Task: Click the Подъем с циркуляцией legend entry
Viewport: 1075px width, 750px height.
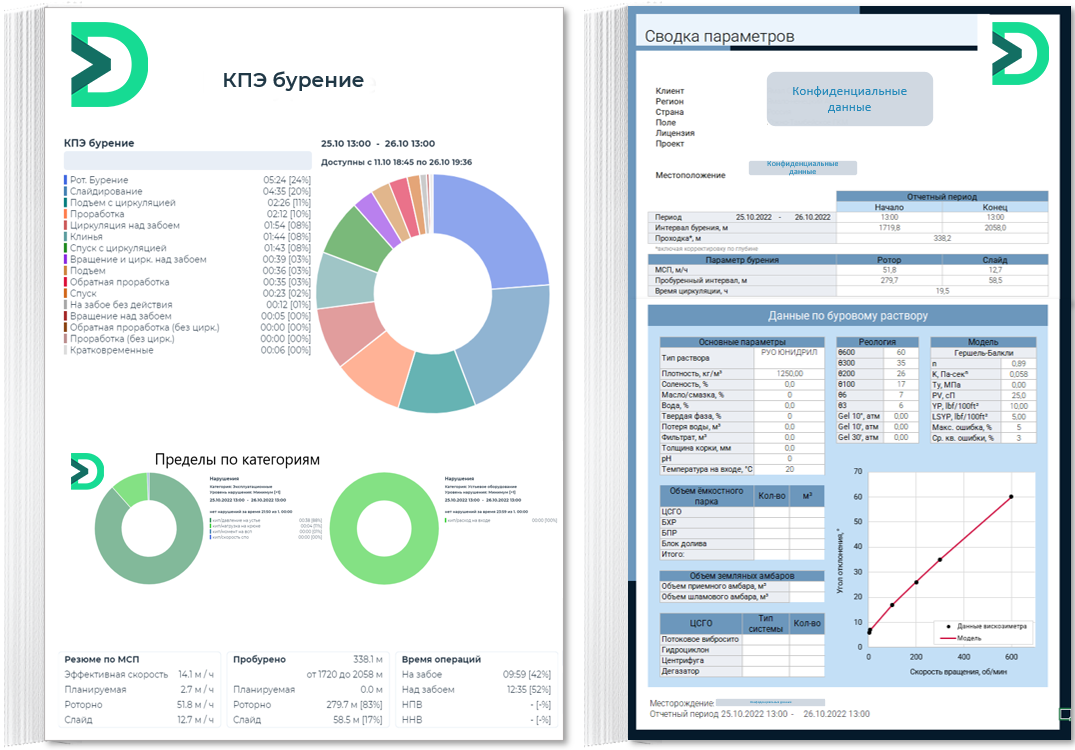Action: point(122,203)
